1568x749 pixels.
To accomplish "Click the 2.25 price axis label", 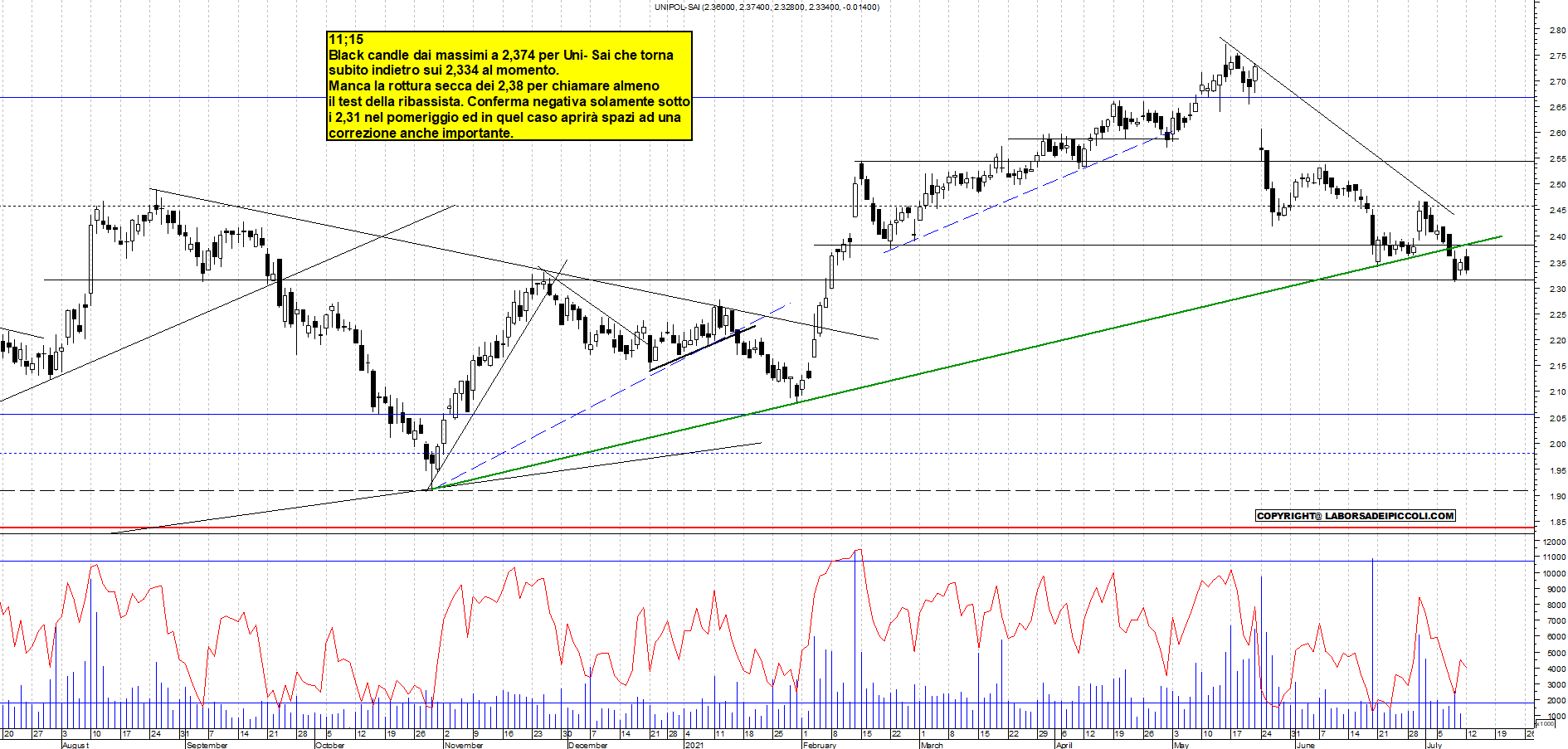I will [x=1556, y=315].
